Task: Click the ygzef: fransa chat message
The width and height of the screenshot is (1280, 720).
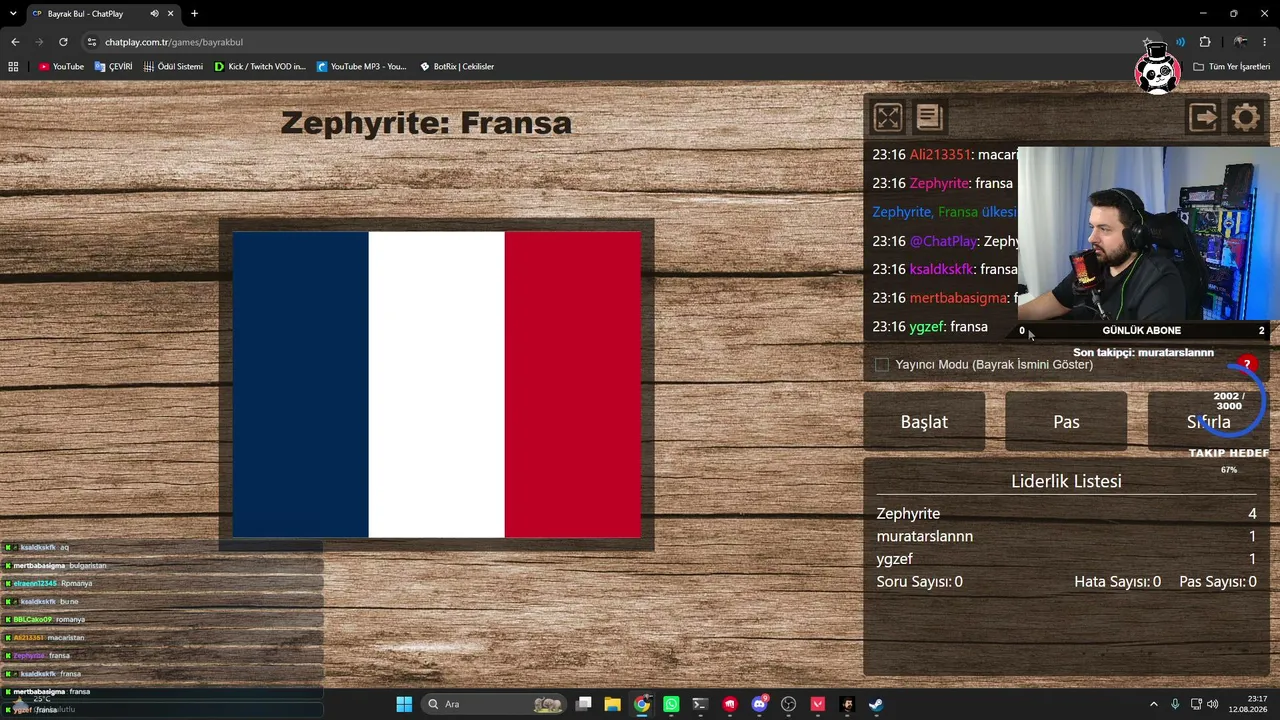Action: [930, 327]
